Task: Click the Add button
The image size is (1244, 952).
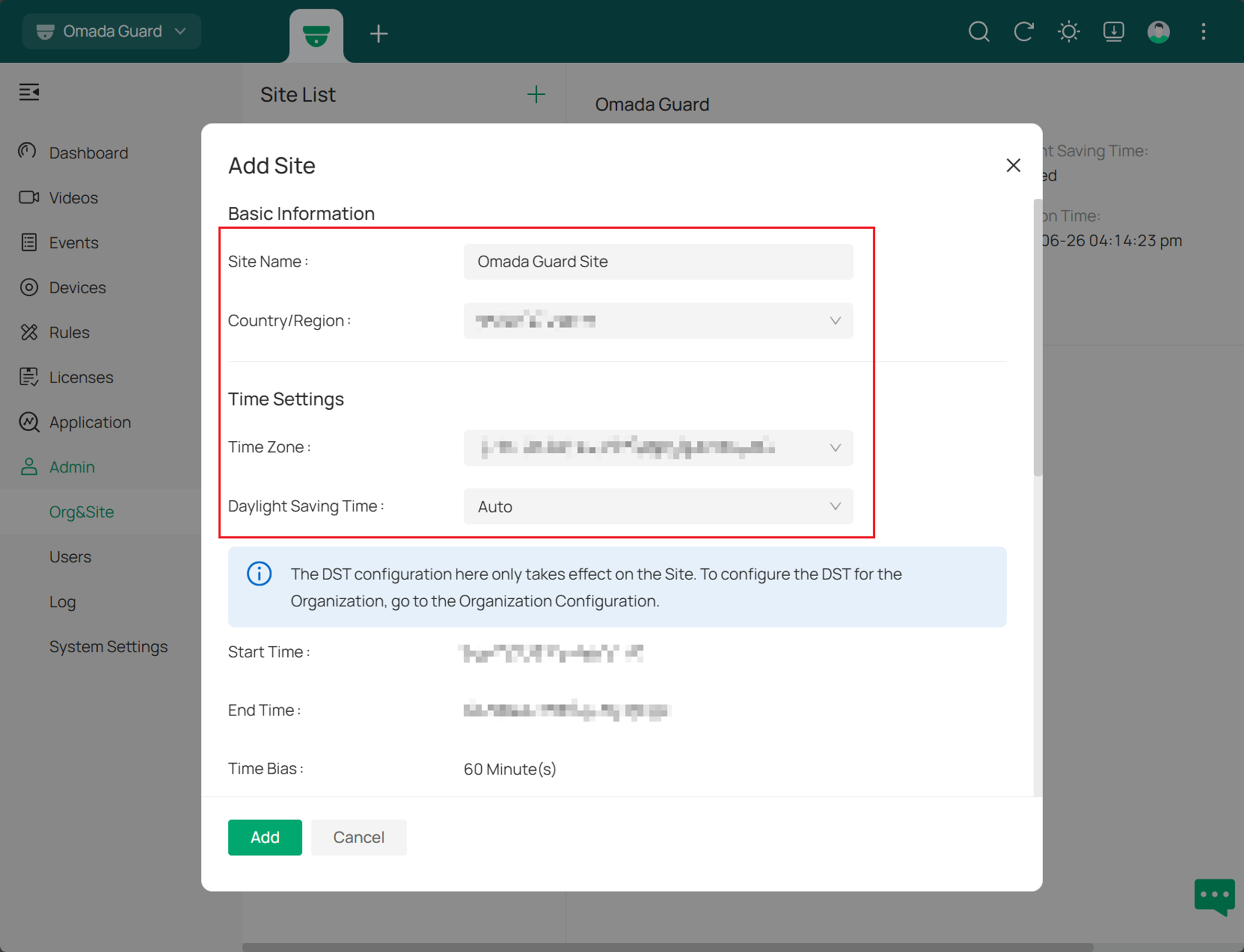Action: pyautogui.click(x=265, y=837)
